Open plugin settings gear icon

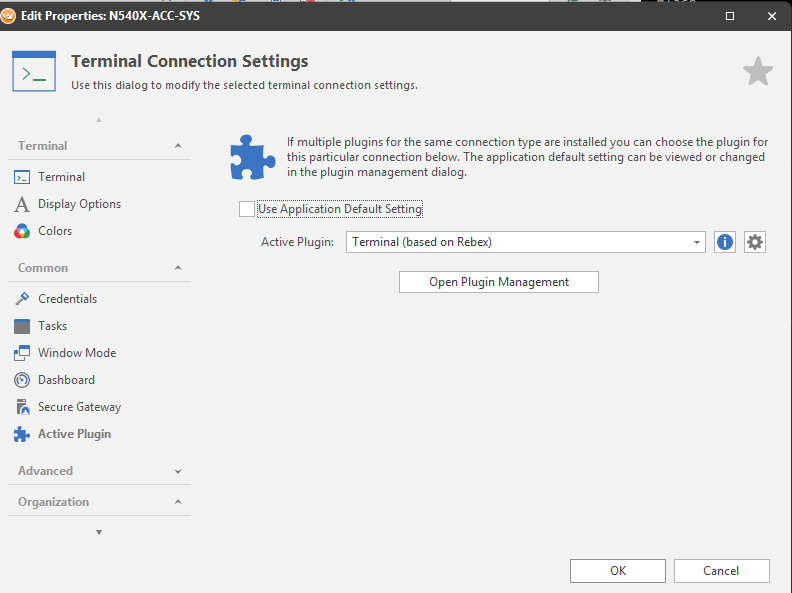[755, 242]
